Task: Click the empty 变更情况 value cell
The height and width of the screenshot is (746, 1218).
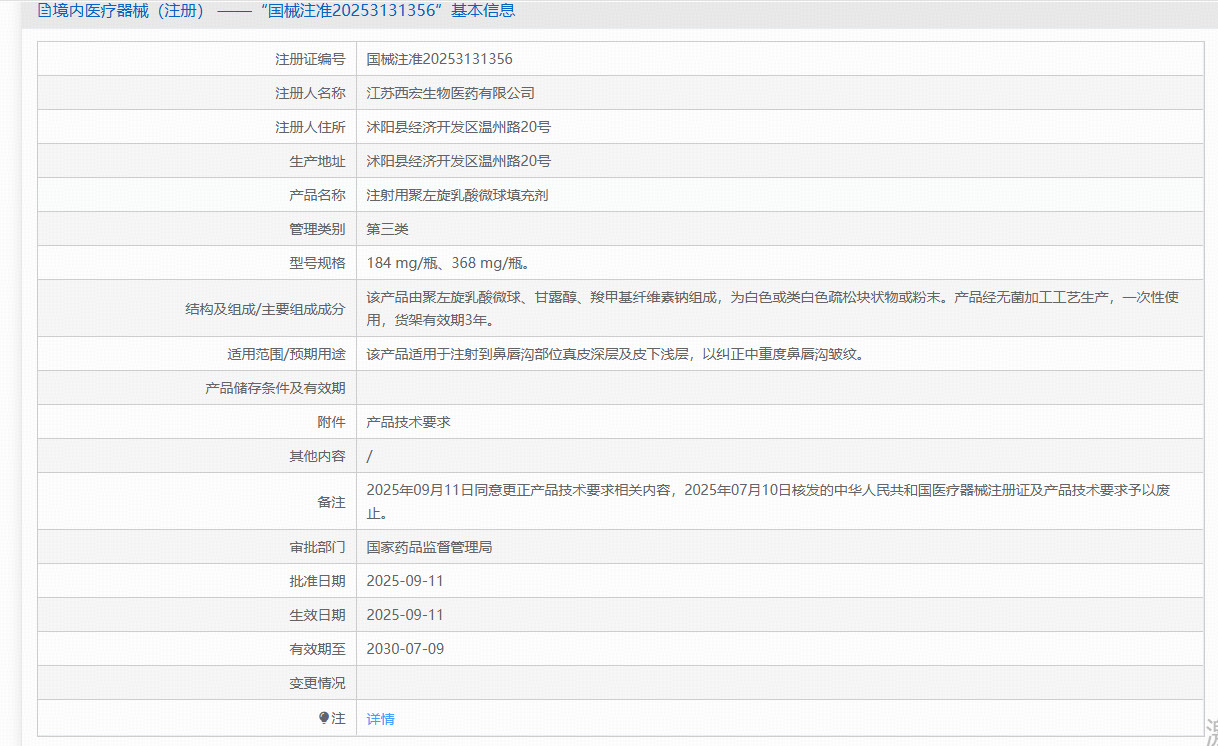Action: coord(779,683)
